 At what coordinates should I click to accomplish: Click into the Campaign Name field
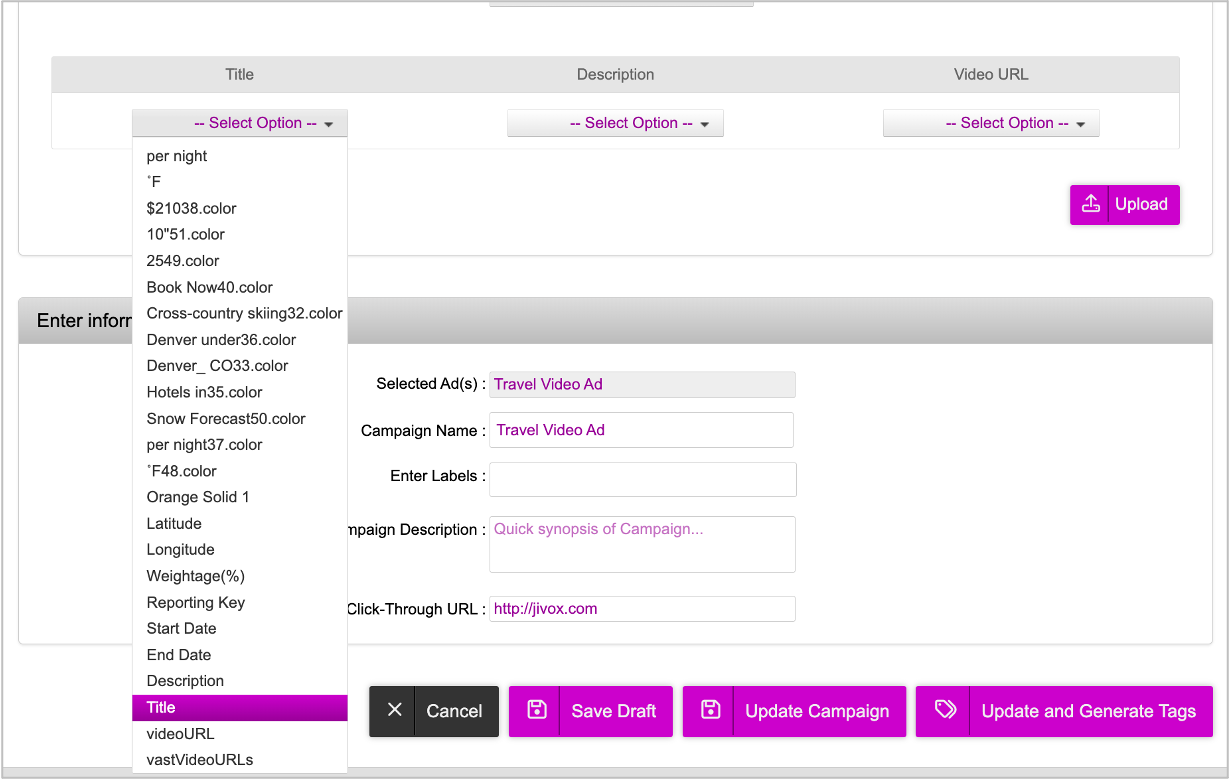coord(641,430)
